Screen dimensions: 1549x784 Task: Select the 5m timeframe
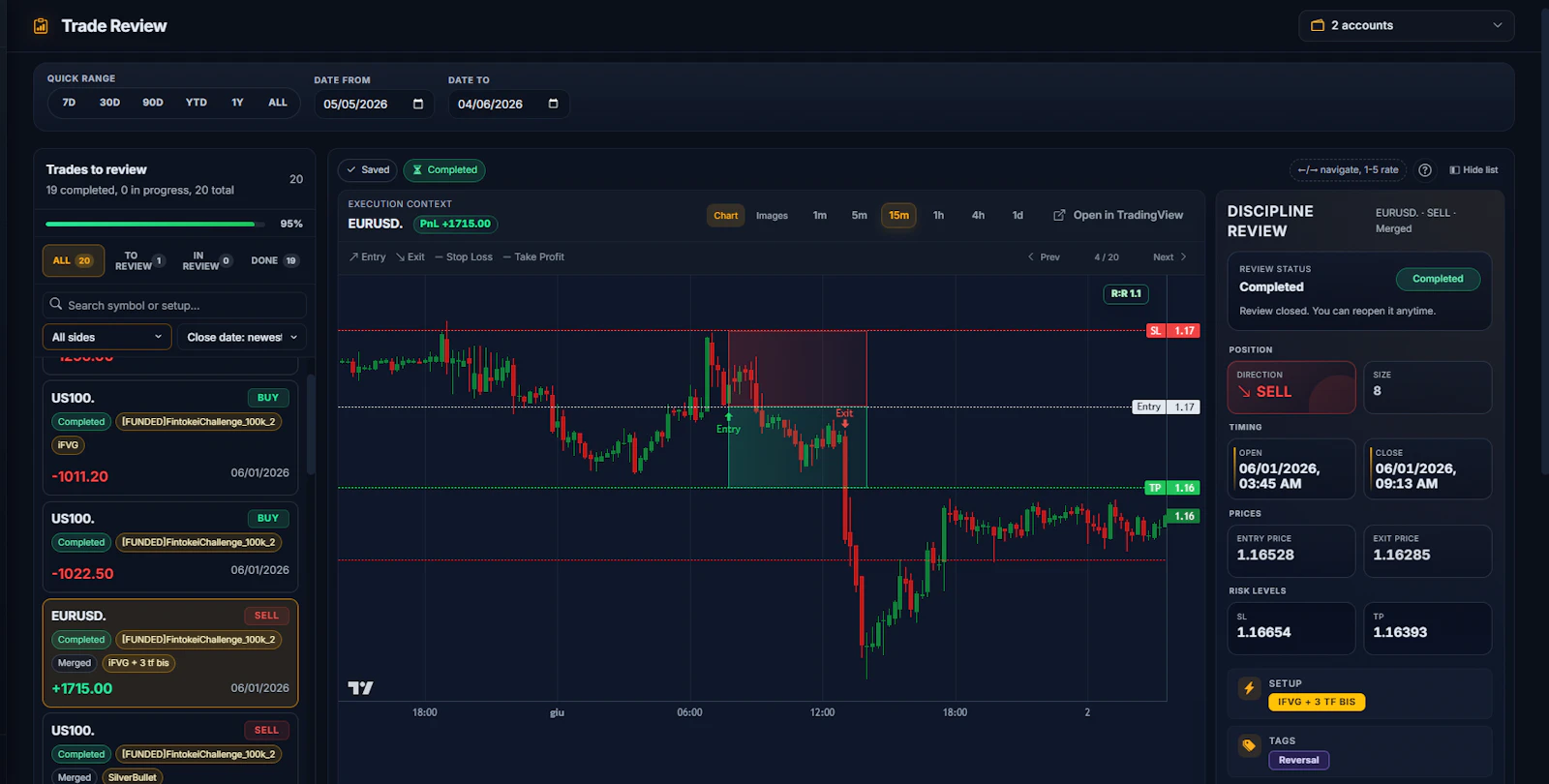point(860,216)
